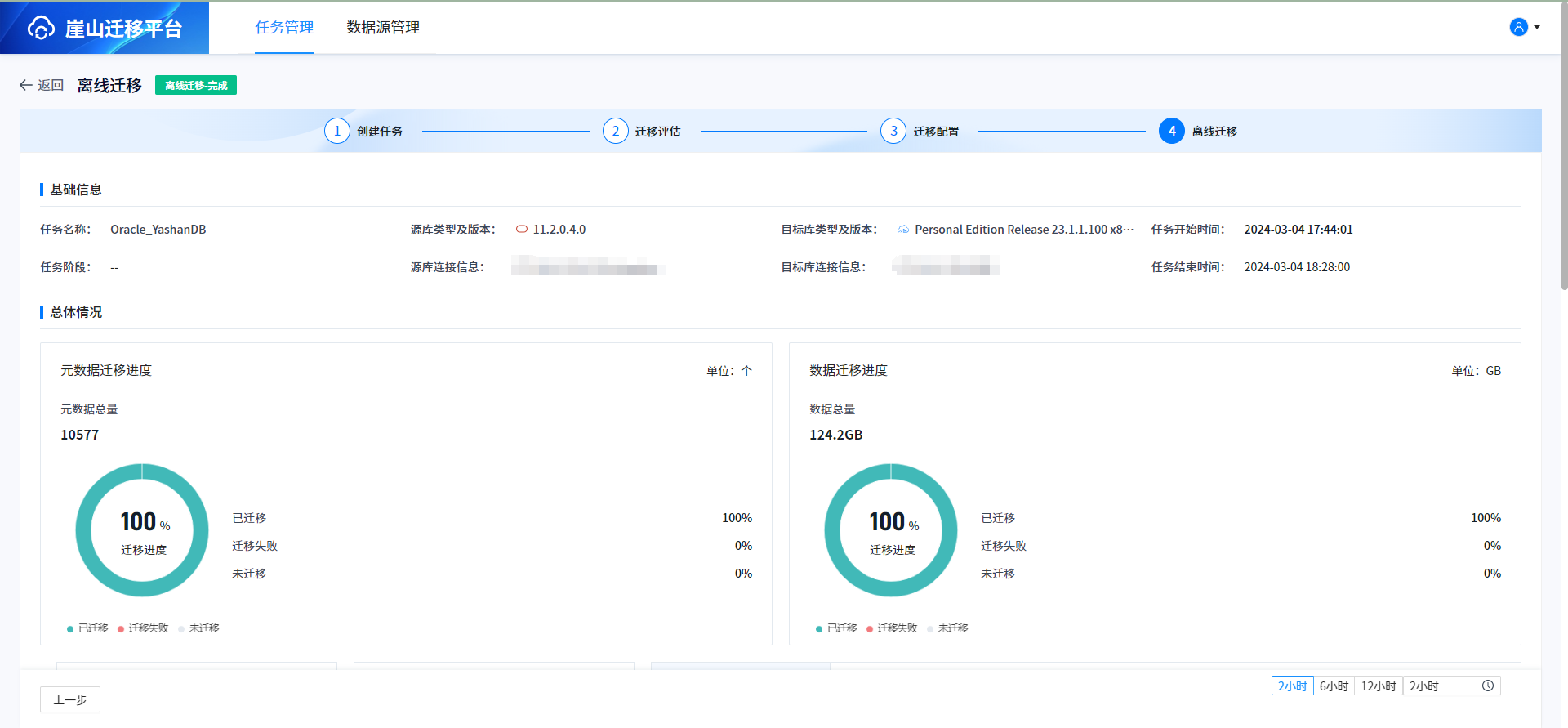
Task: Click the start time 2024-03-04 17:44:01
Action: [1298, 230]
